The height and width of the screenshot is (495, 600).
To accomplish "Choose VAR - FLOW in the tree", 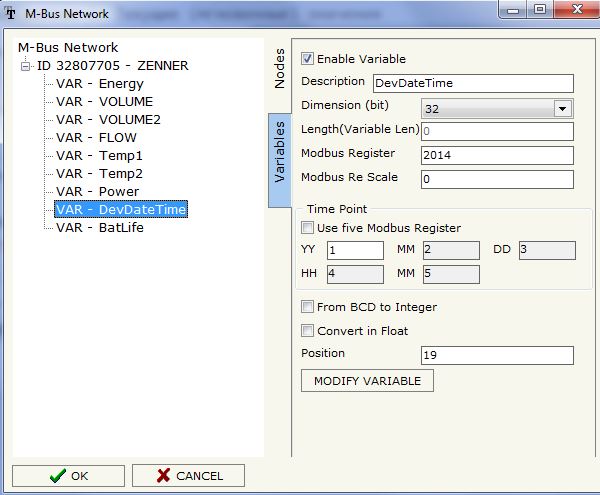I will pyautogui.click(x=96, y=138).
